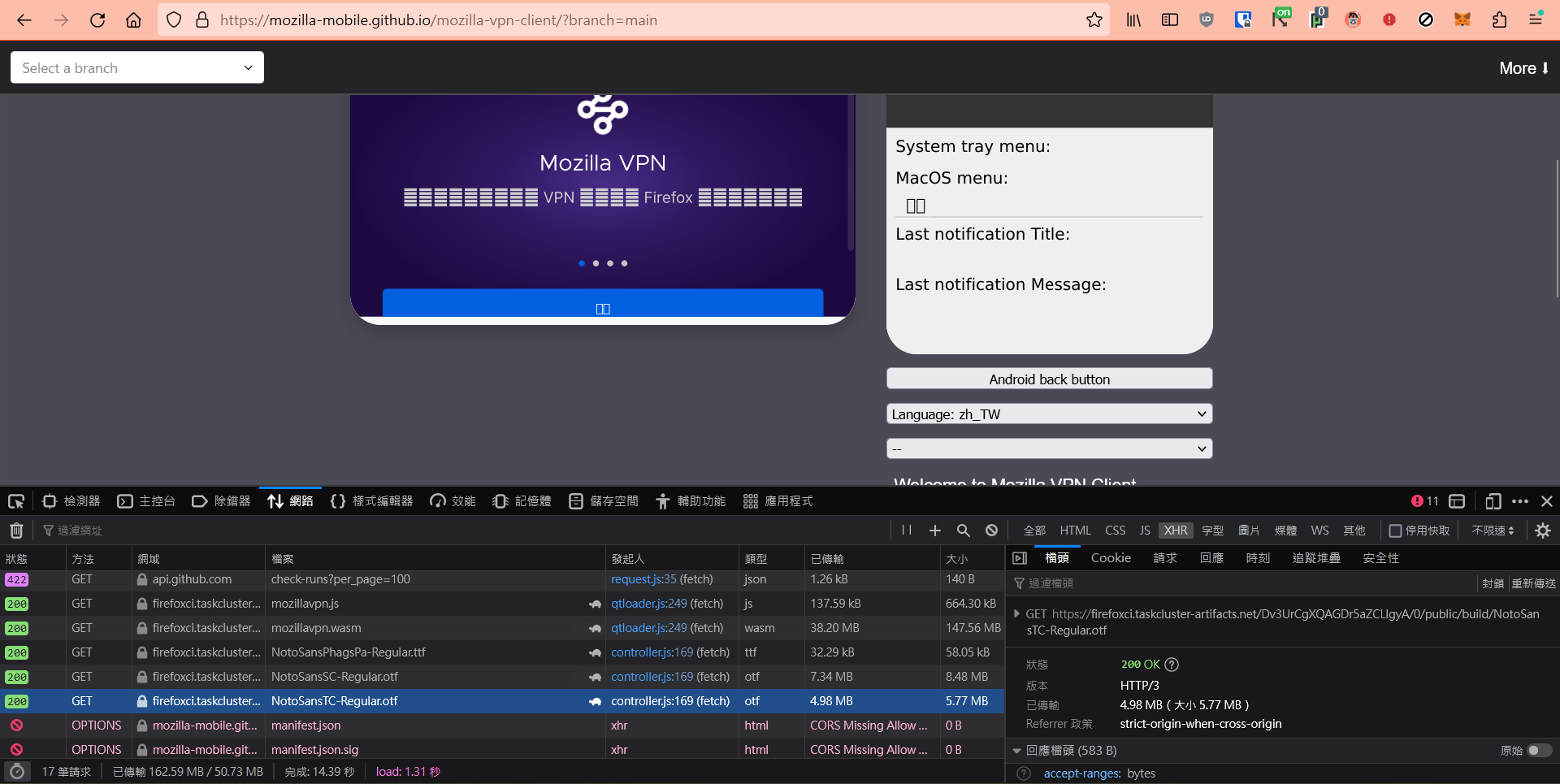Viewport: 1560px width, 784px height.
Task: Add a new request with plus icon
Action: click(935, 531)
